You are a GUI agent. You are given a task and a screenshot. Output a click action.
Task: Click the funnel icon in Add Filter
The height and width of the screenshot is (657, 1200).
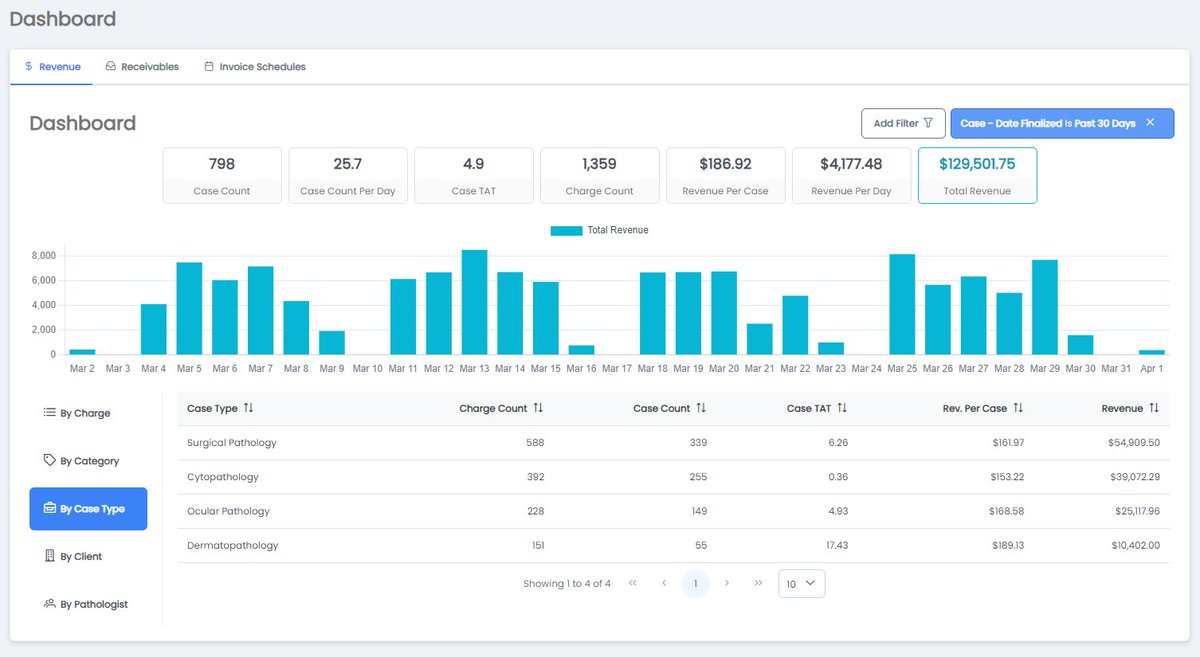point(928,123)
